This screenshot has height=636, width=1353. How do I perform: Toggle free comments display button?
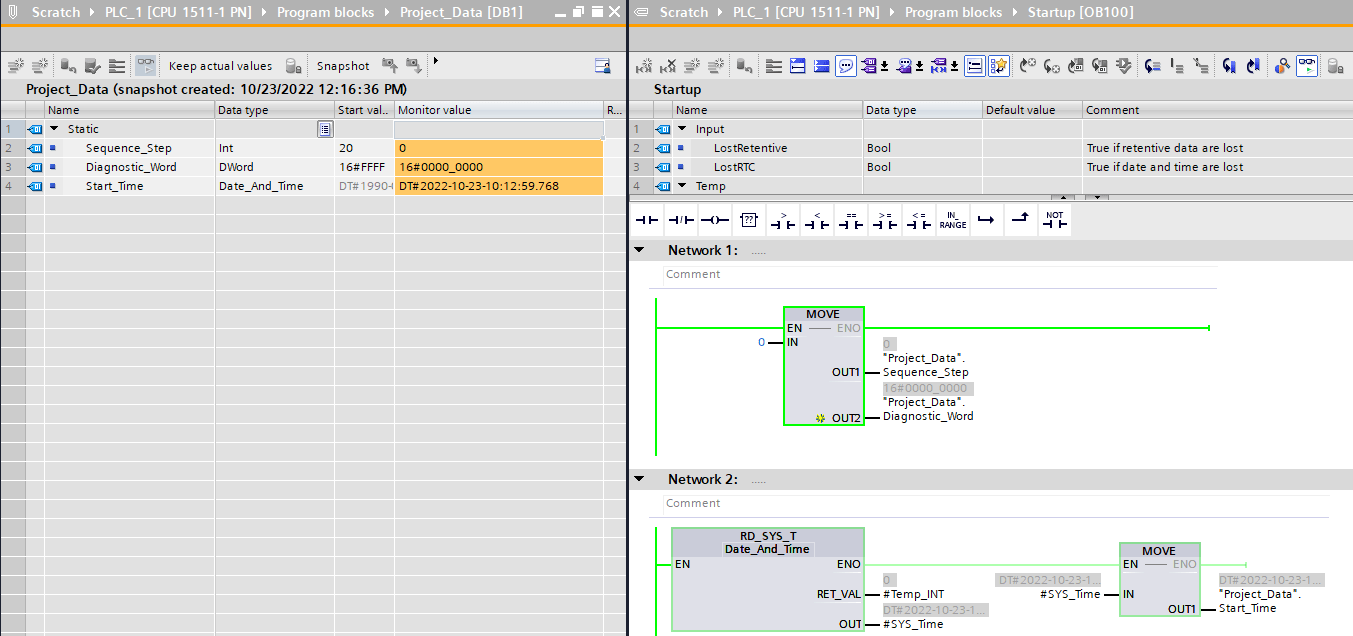point(846,66)
